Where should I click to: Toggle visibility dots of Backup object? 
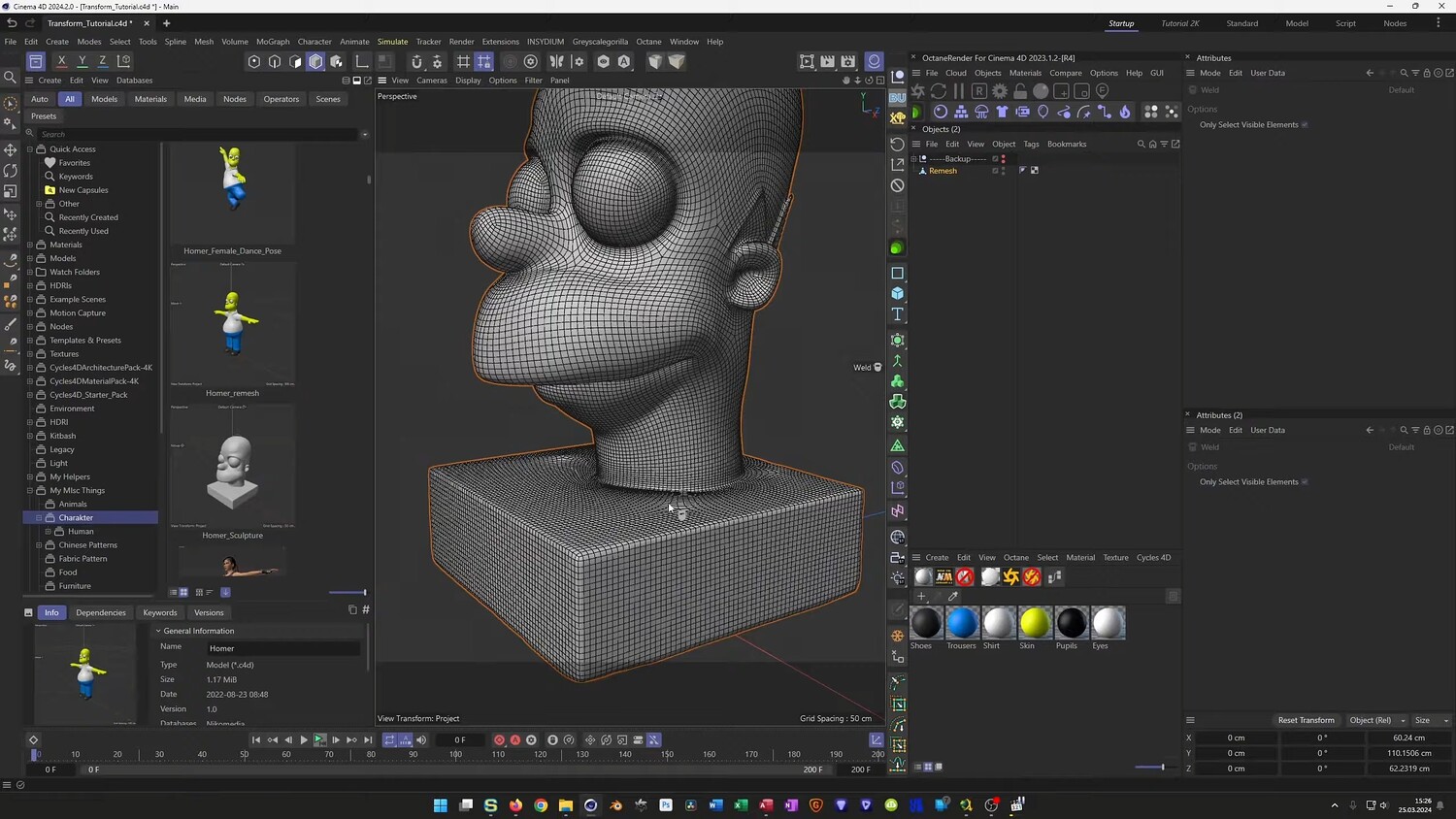tap(1004, 158)
